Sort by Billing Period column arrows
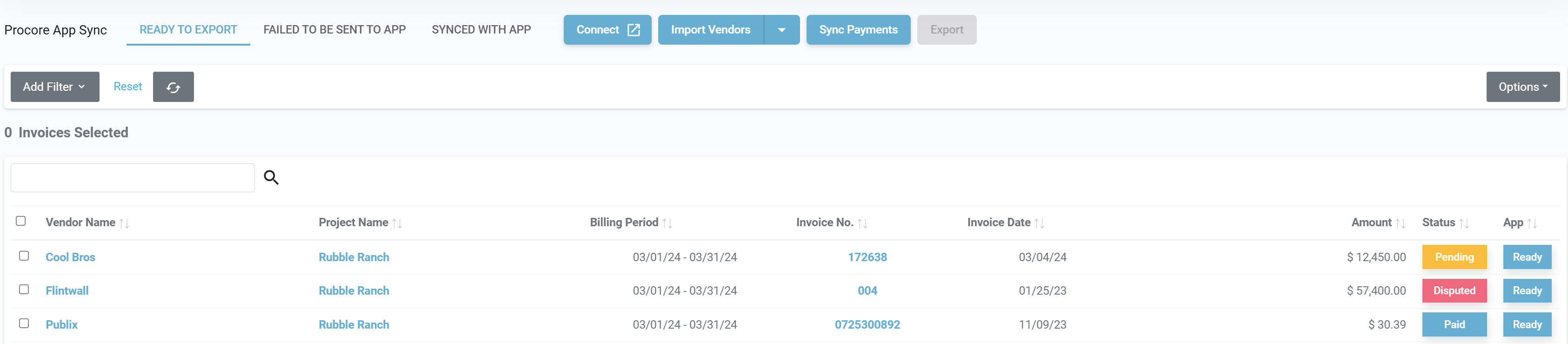Image resolution: width=1568 pixels, height=344 pixels. tap(667, 223)
